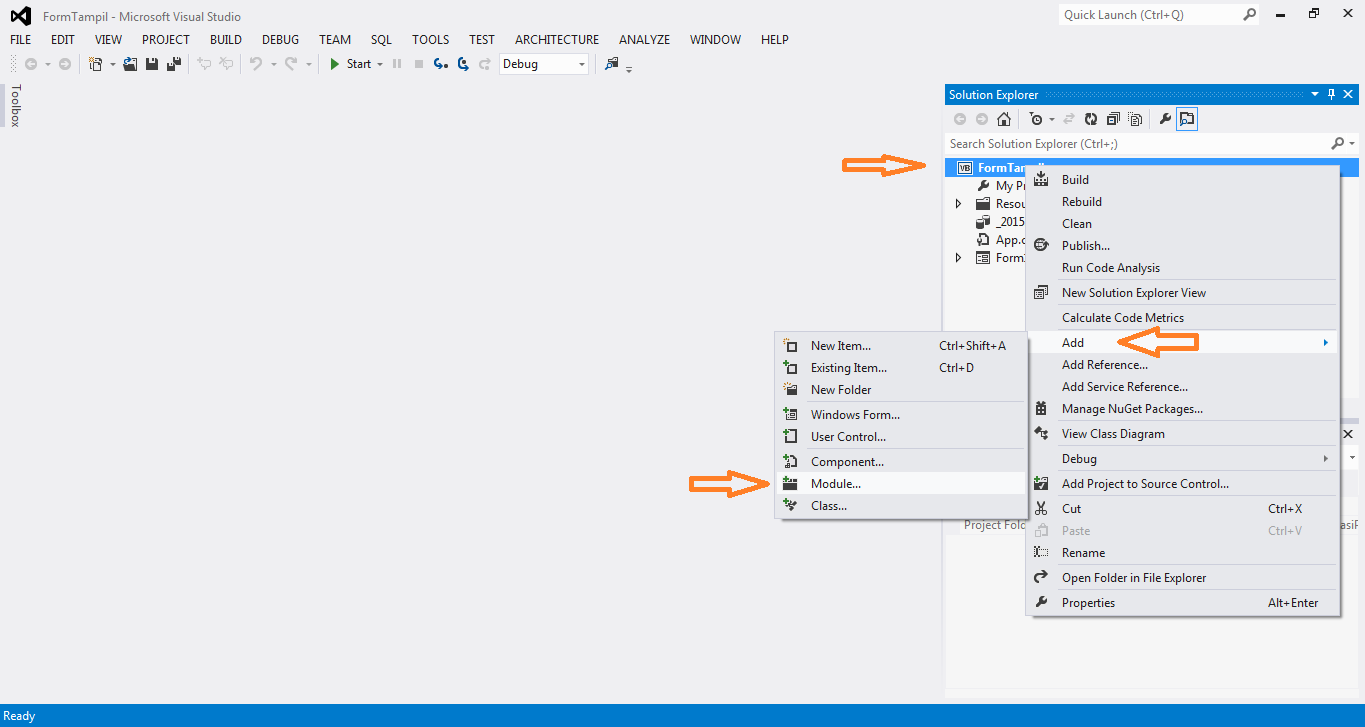Click Build in the project context menu

click(1074, 179)
